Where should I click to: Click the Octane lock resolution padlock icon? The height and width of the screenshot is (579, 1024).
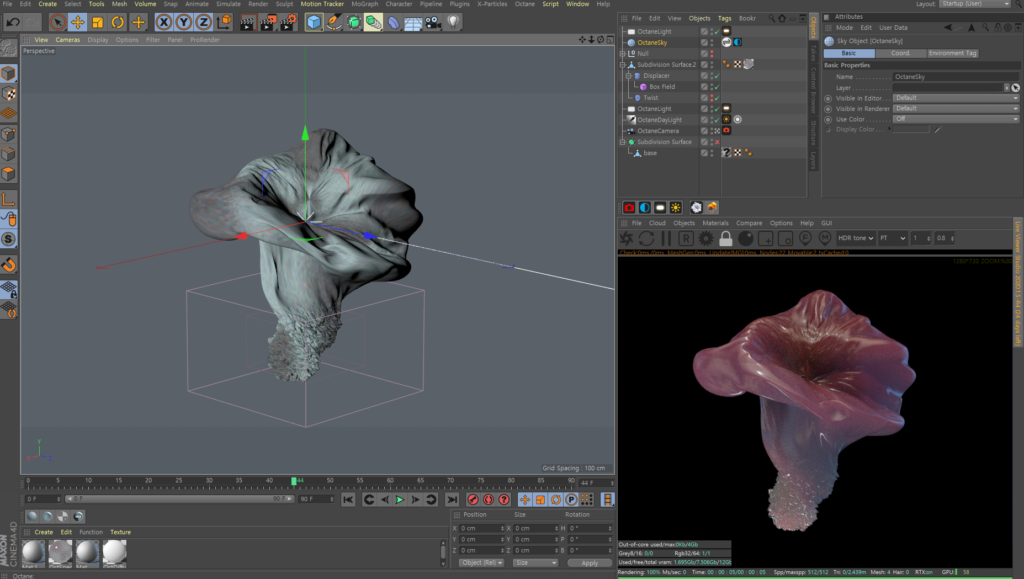pyautogui.click(x=724, y=238)
